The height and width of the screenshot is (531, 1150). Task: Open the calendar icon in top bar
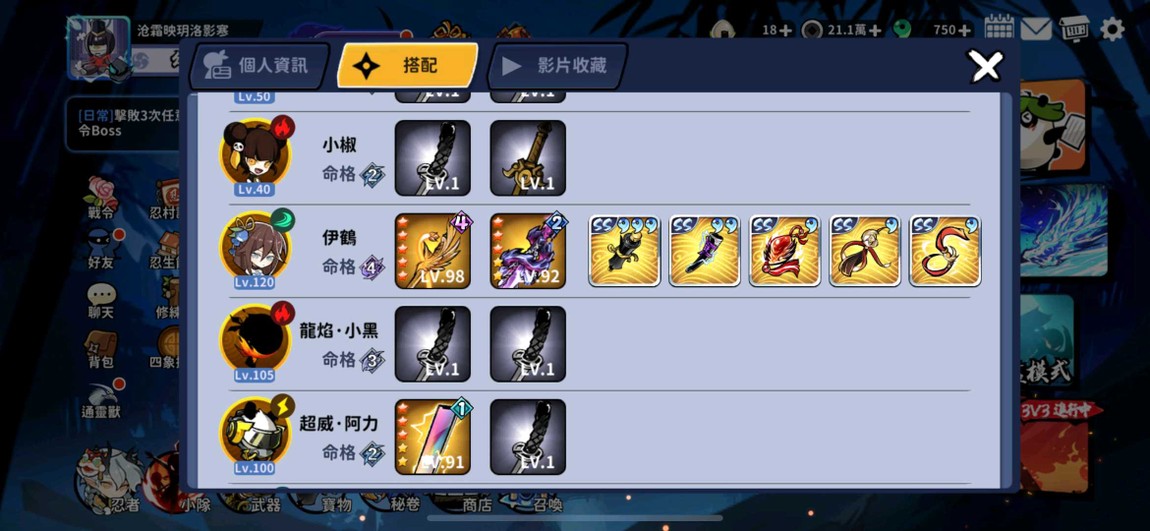pos(999,28)
